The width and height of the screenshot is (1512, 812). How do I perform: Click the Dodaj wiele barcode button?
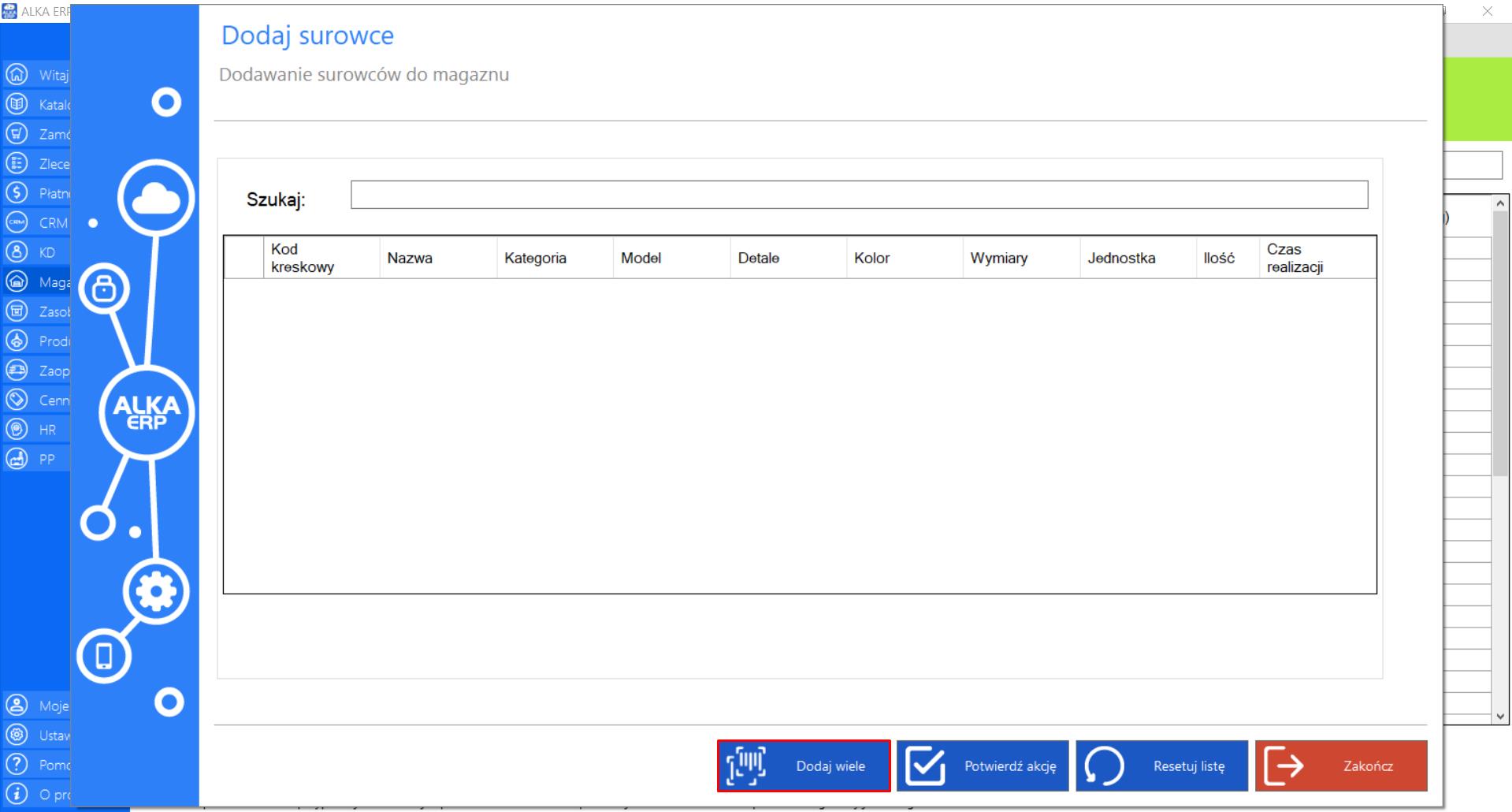pos(804,765)
